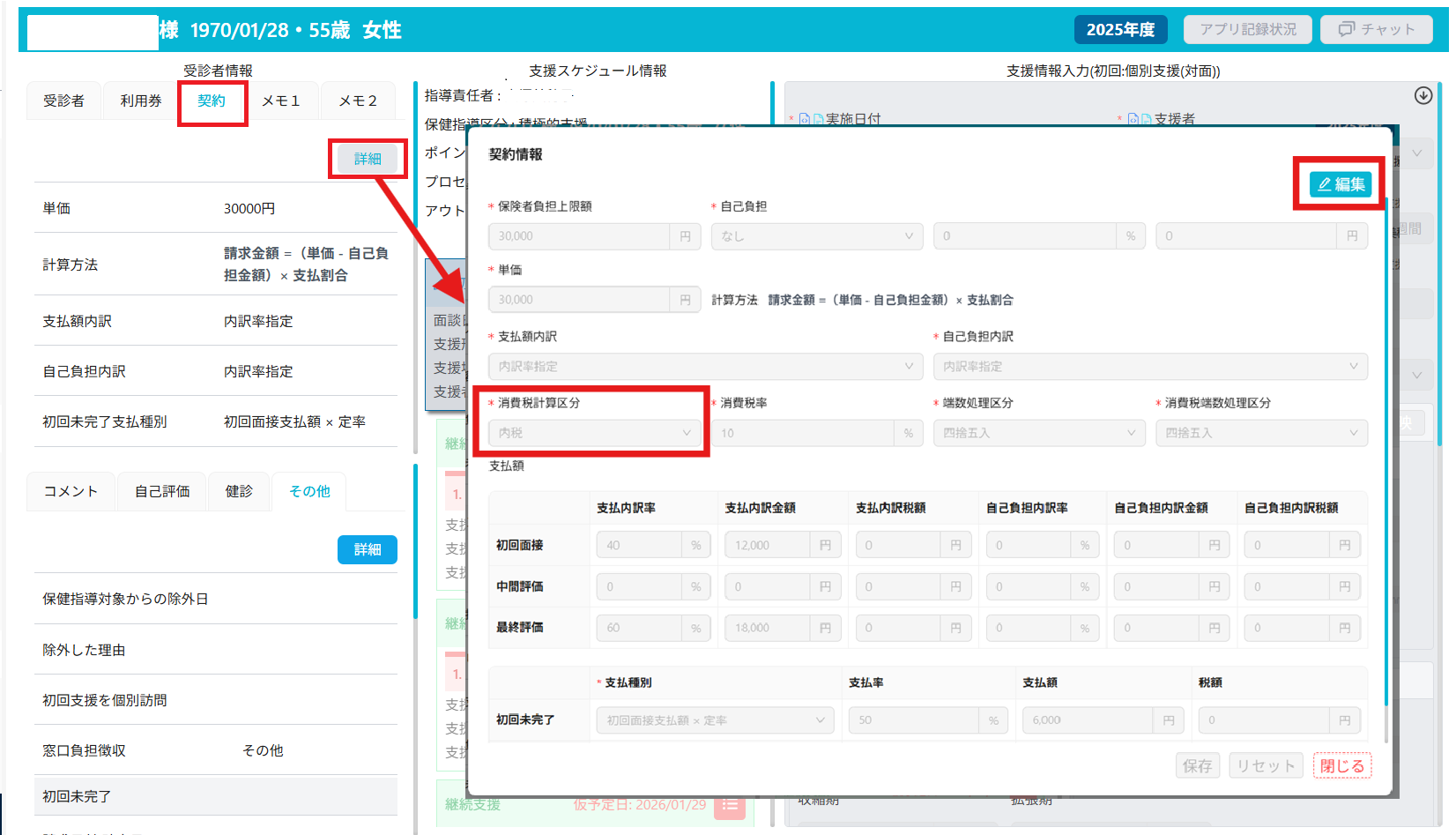
Task: Open the 消費税端数処理区分 dropdown
Action: click(x=1260, y=433)
